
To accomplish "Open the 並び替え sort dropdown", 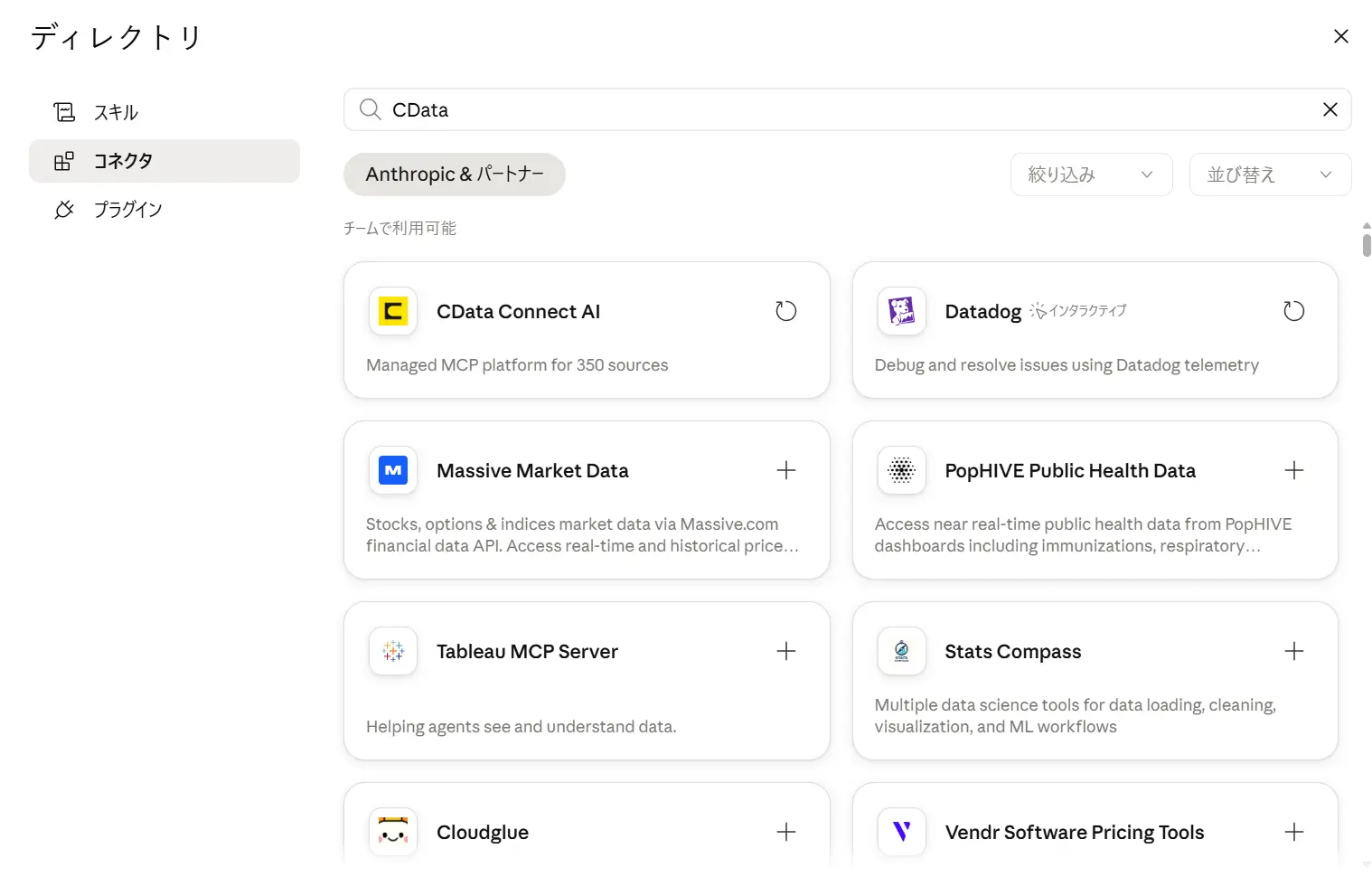I will tap(1270, 174).
